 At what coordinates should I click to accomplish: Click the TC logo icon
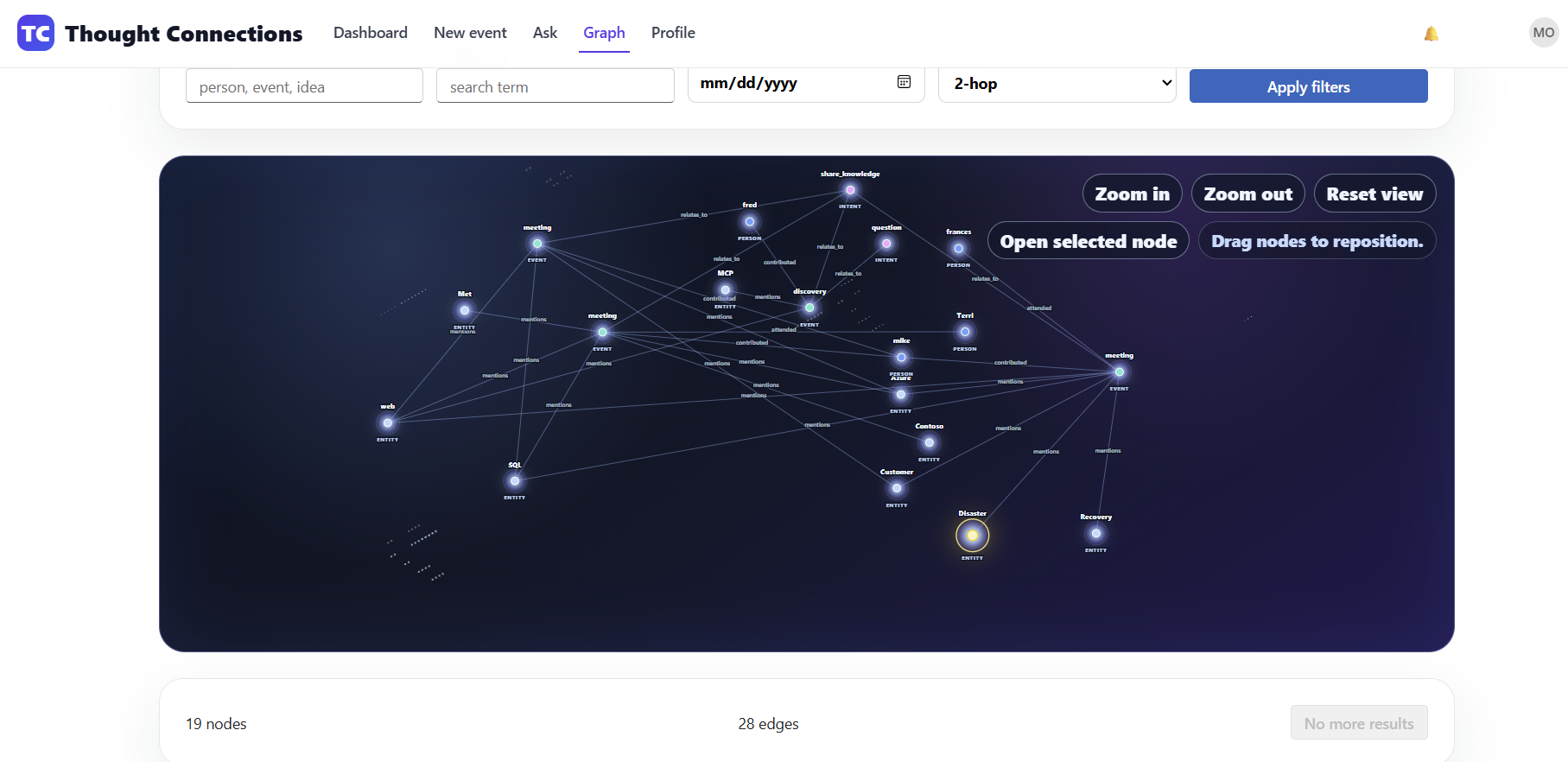(x=35, y=33)
